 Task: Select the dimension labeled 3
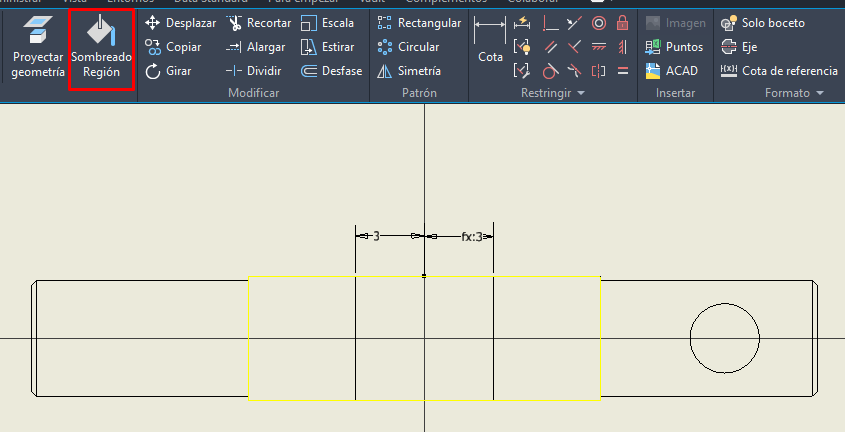pyautogui.click(x=376, y=236)
